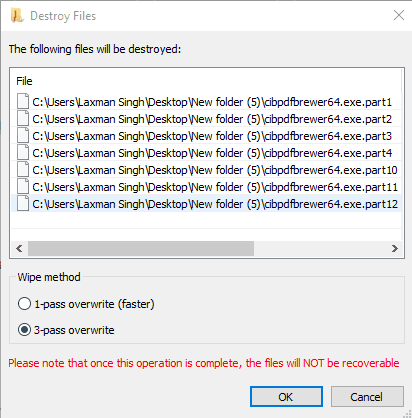Image resolution: width=412 pixels, height=418 pixels.
Task: Click the horizontal scrollbar thumb
Action: click(141, 248)
